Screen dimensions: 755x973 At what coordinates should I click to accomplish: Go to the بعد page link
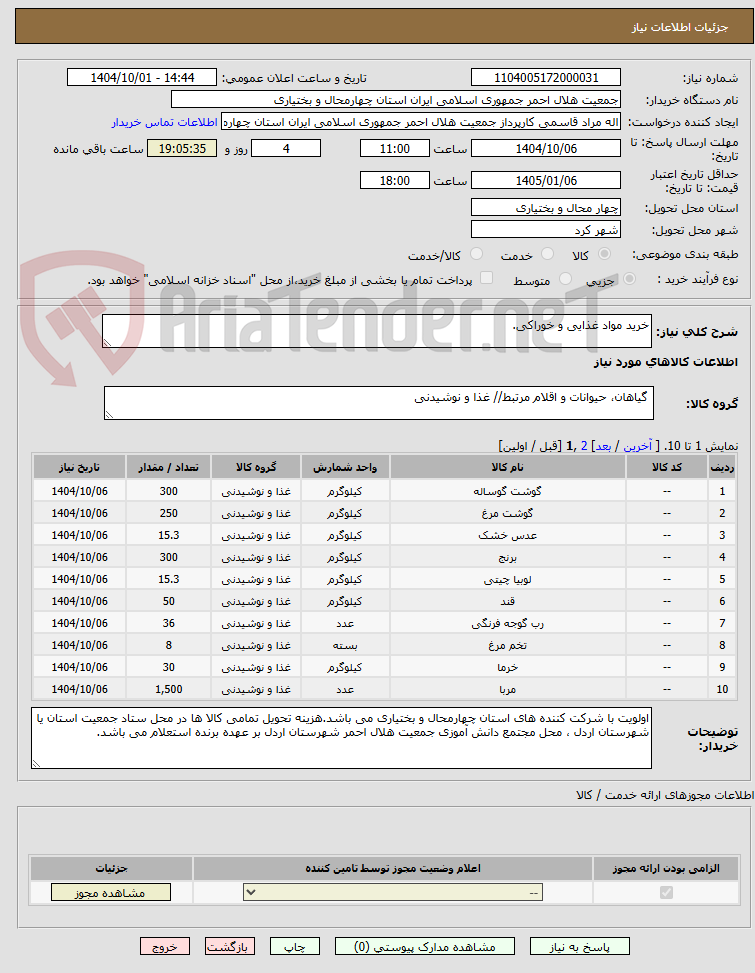tap(603, 446)
